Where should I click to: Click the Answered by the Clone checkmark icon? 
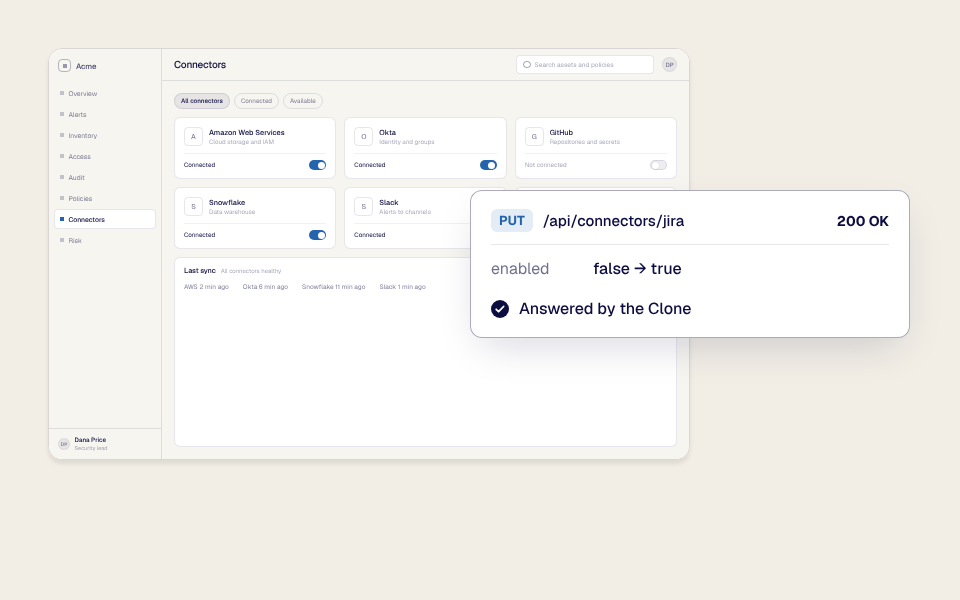(x=500, y=309)
